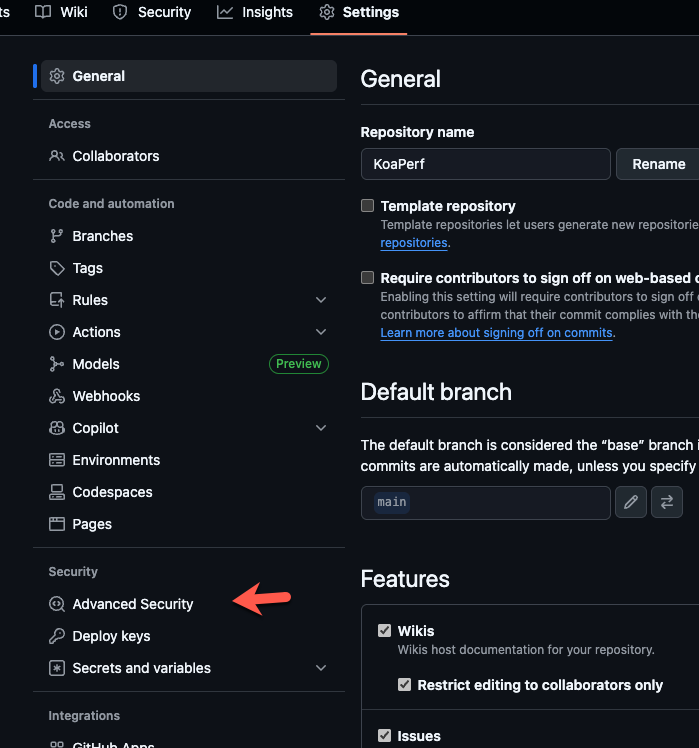Open General settings in sidebar
This screenshot has width=699, height=748.
(189, 76)
